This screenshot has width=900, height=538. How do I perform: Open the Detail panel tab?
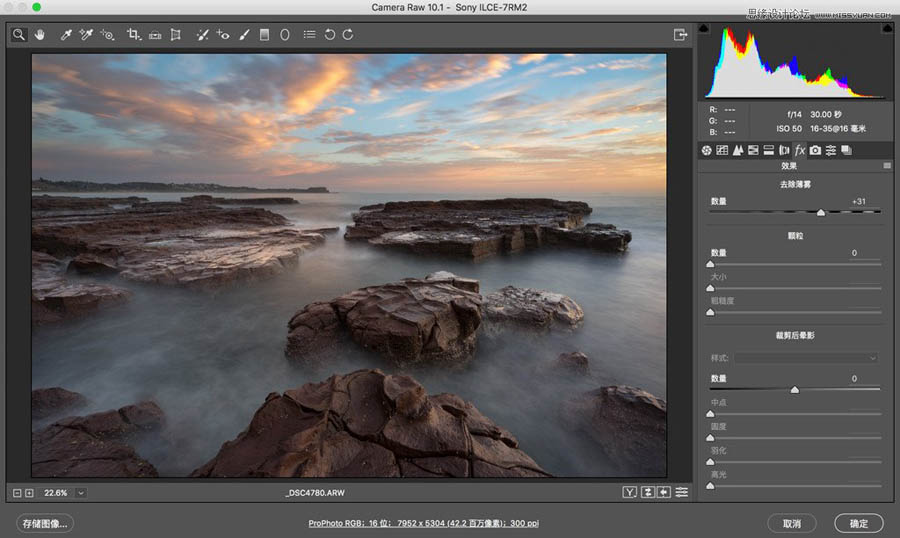(738, 150)
